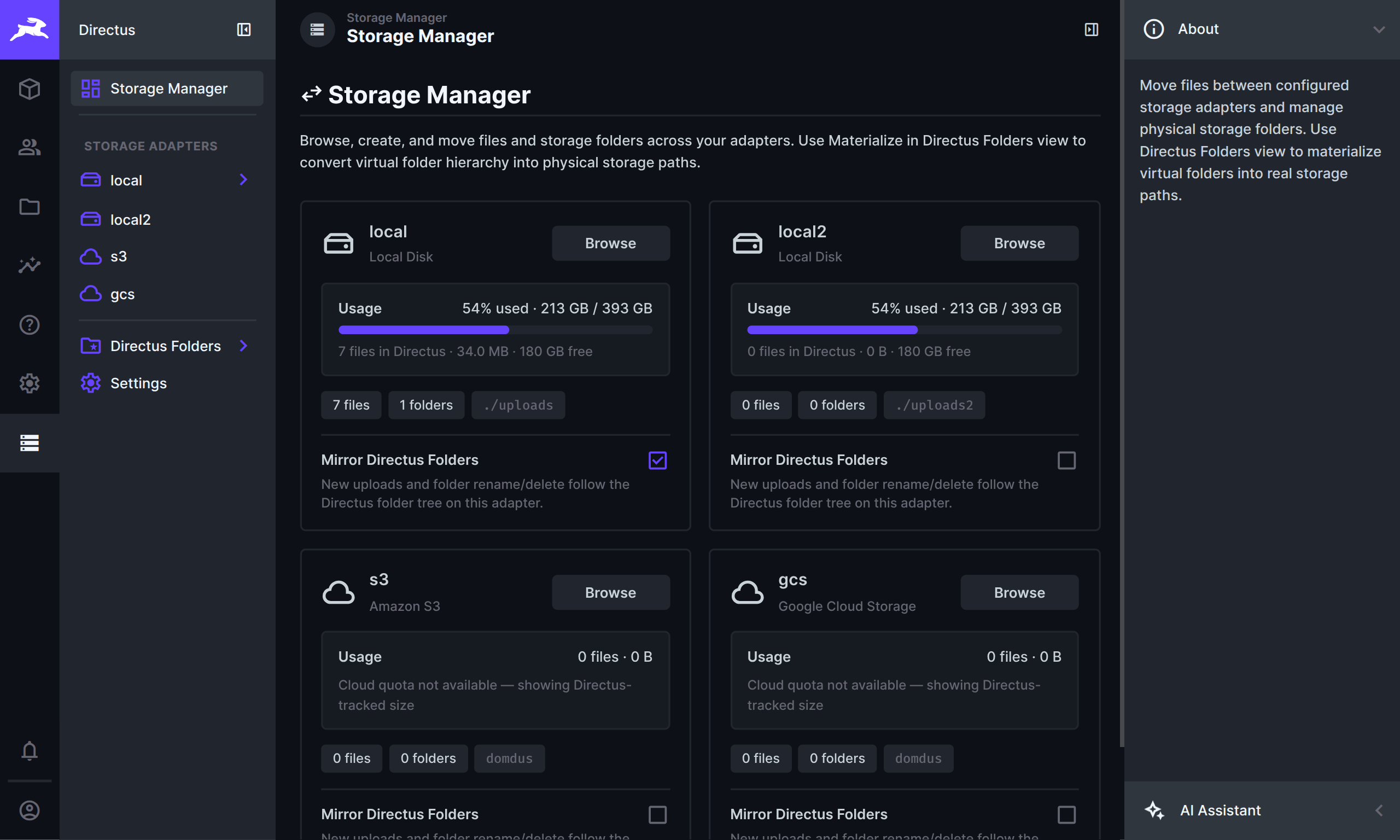Screen dimensions: 1400x840
Task: Click the ./uploads path chip
Action: pyautogui.click(x=518, y=405)
